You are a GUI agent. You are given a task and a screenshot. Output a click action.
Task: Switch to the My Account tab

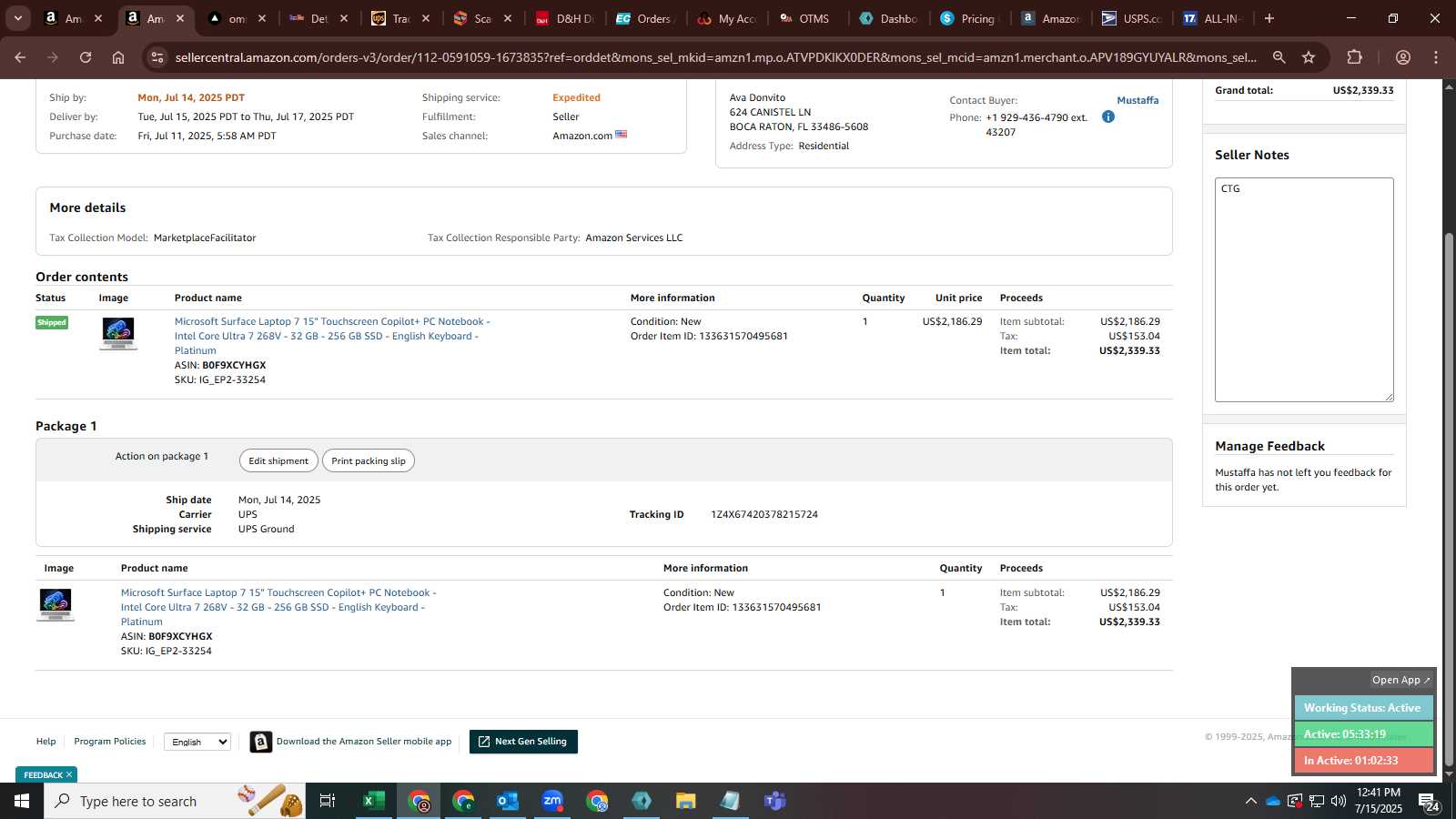pos(726,18)
